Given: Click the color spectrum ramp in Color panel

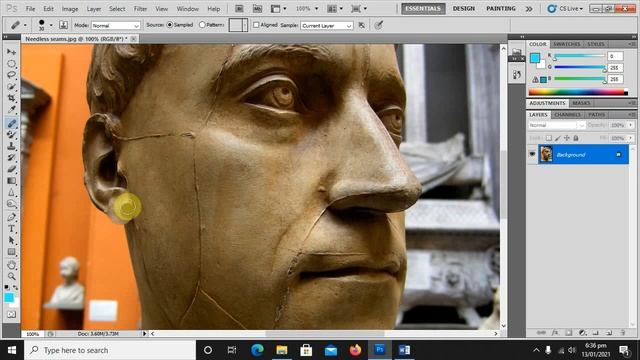Looking at the screenshot, I should point(578,92).
